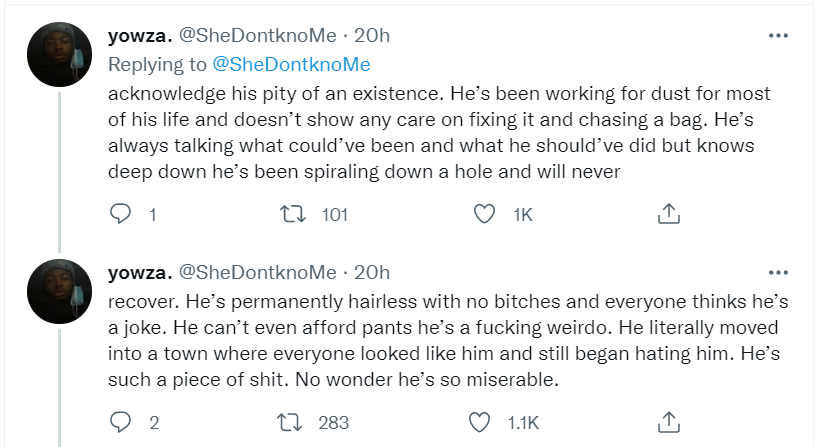Click reply icon on tweet with 2 replies
821x447 pixels.
pos(121,422)
